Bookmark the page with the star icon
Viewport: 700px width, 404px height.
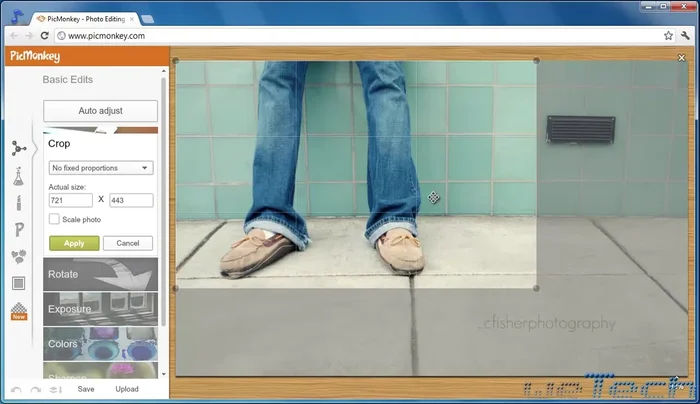[x=668, y=36]
